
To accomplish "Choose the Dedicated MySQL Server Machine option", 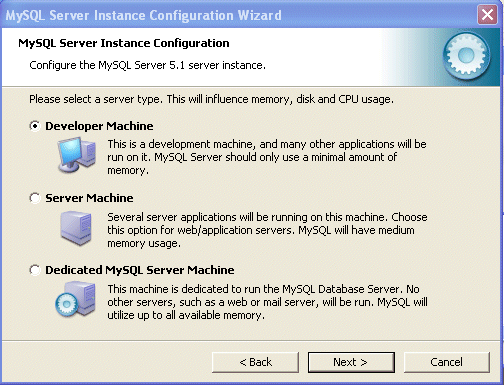I will pyautogui.click(x=35, y=270).
